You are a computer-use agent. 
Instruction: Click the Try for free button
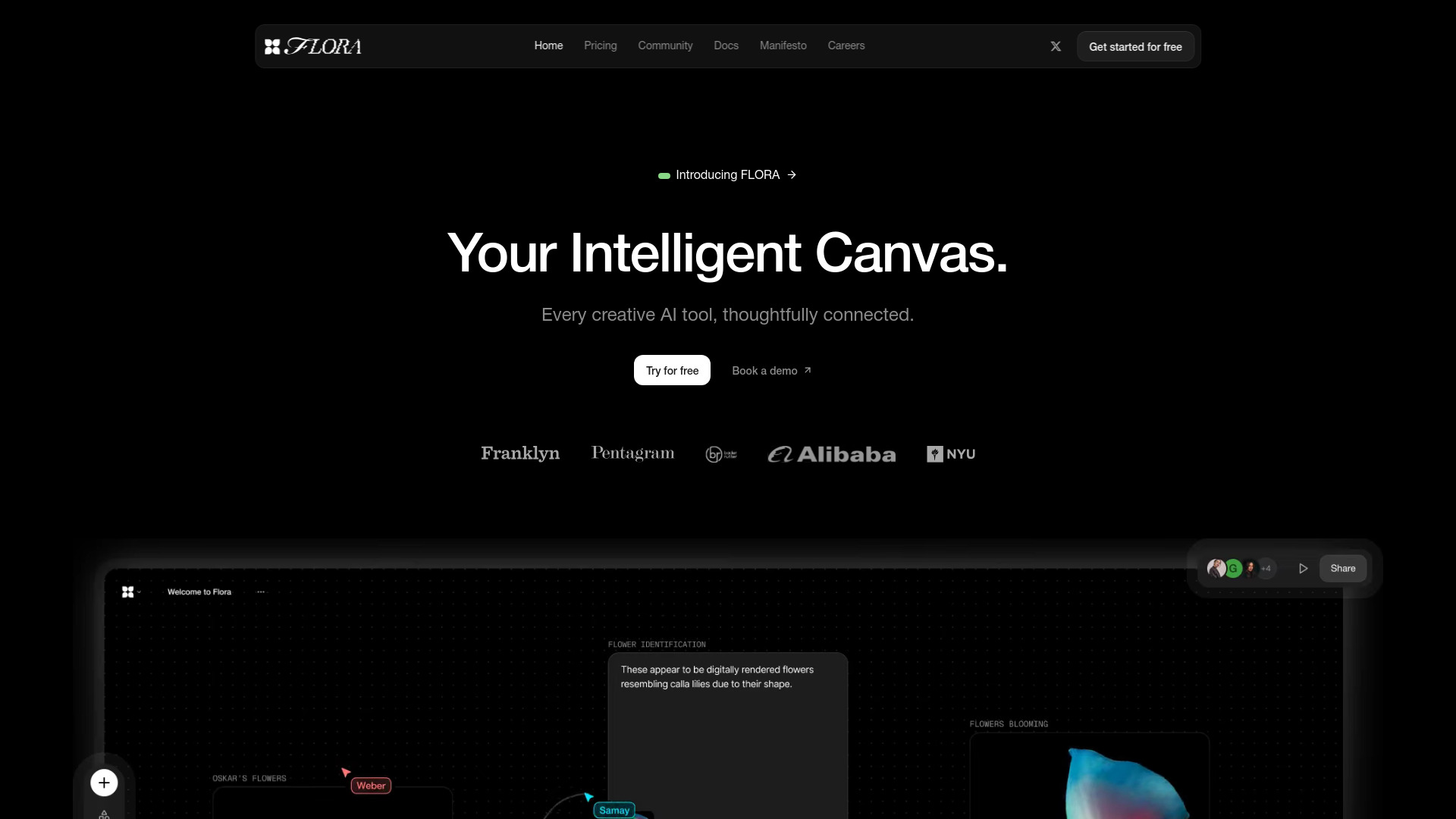(672, 370)
